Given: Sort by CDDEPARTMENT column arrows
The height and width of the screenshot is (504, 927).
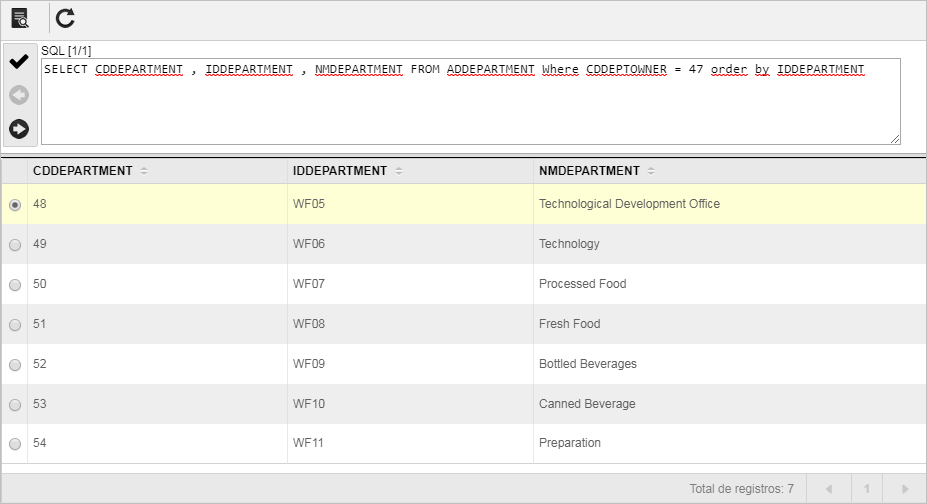Looking at the screenshot, I should 144,171.
